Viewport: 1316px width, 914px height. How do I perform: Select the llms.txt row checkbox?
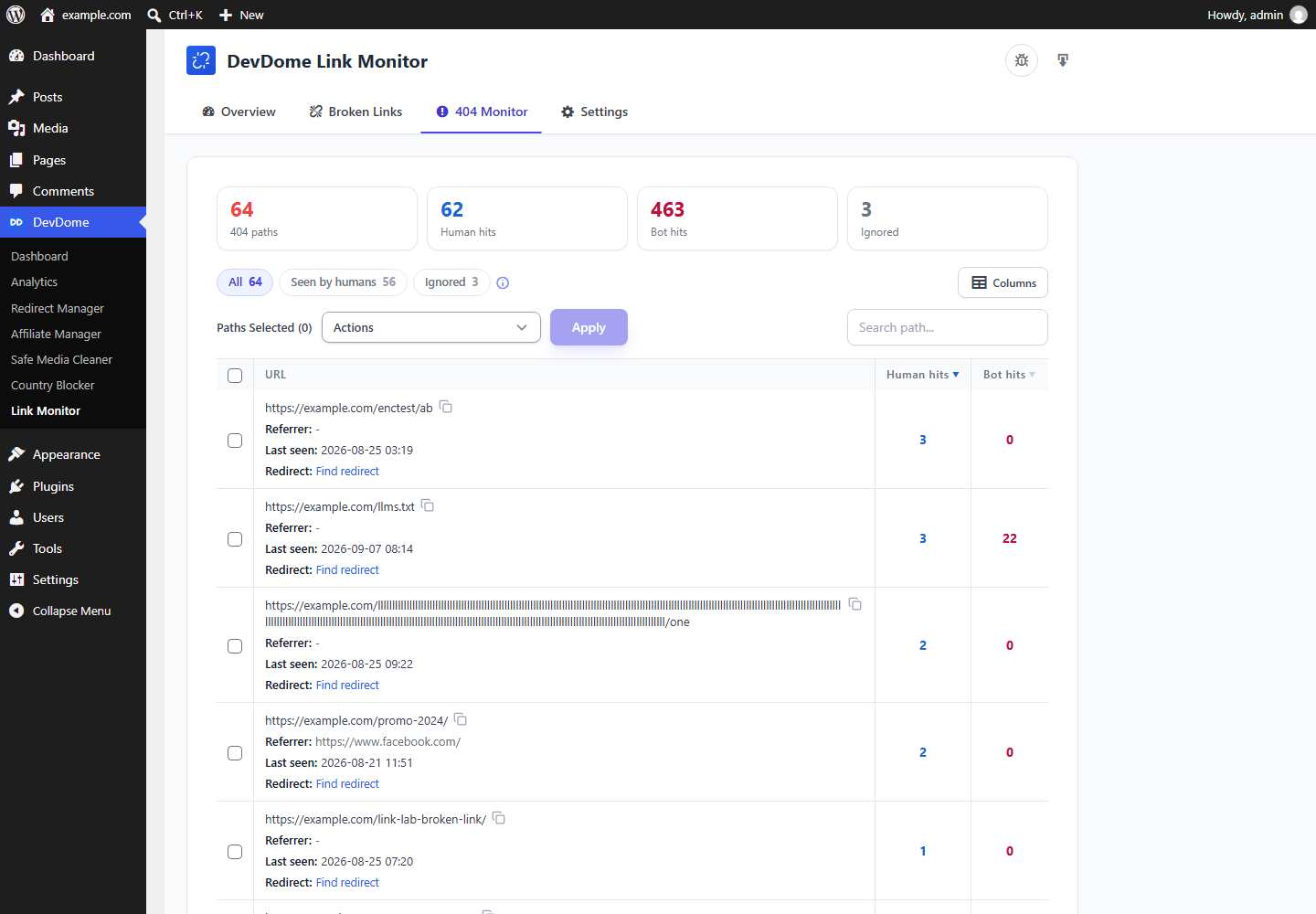(235, 539)
